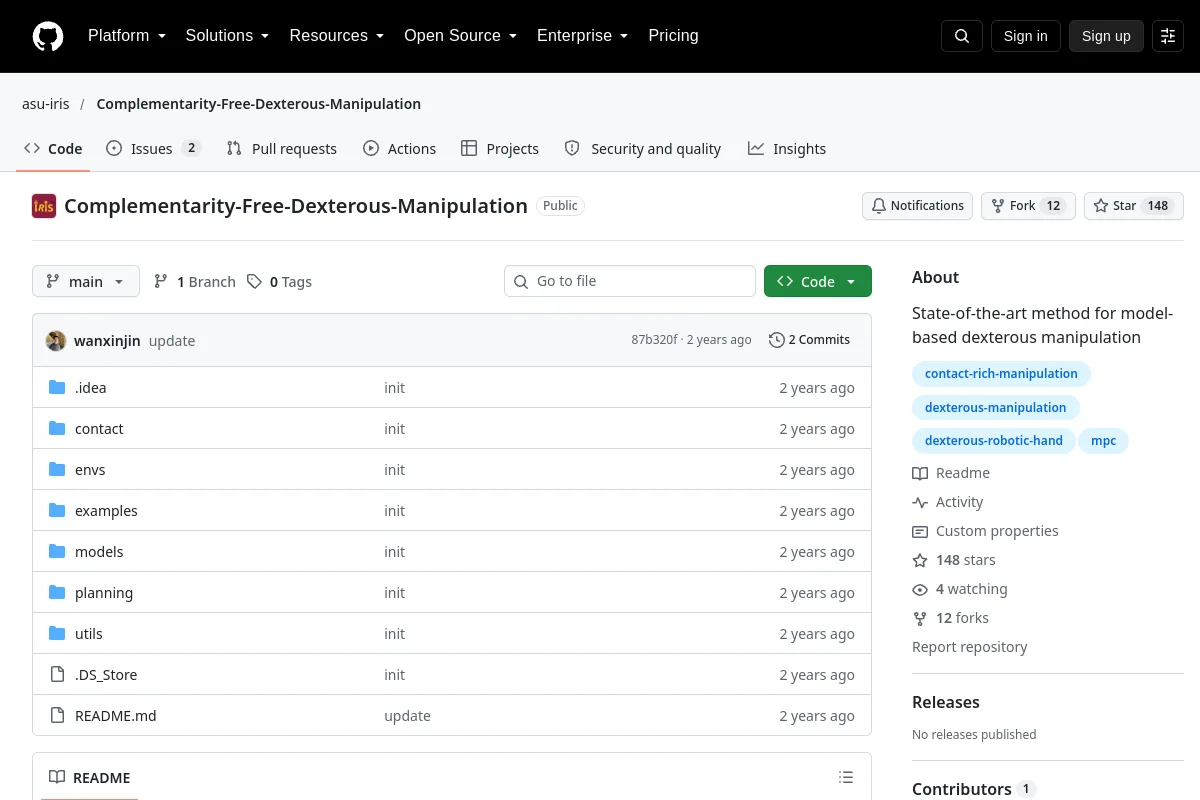1200x800 pixels.
Task: Expand the Solutions menu
Action: point(227,36)
